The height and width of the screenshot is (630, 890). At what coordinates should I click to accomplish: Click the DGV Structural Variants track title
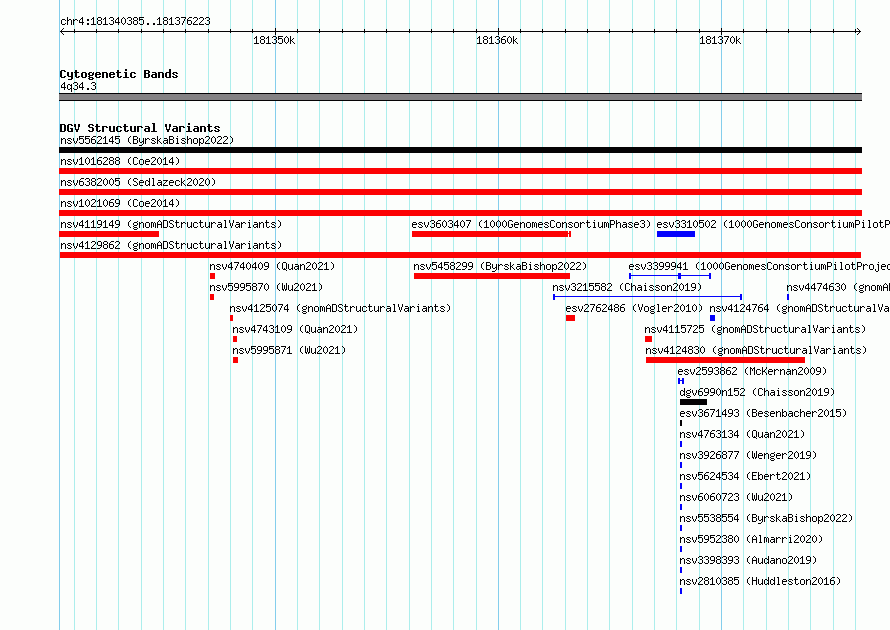(140, 128)
